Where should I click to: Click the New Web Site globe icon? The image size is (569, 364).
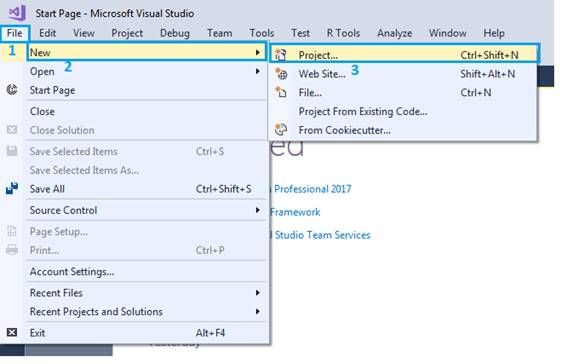tap(281, 74)
